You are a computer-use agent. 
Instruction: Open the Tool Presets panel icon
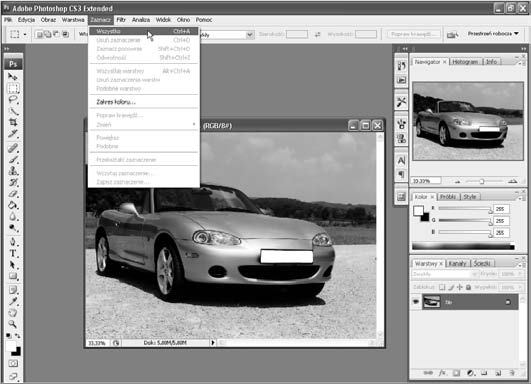(402, 102)
